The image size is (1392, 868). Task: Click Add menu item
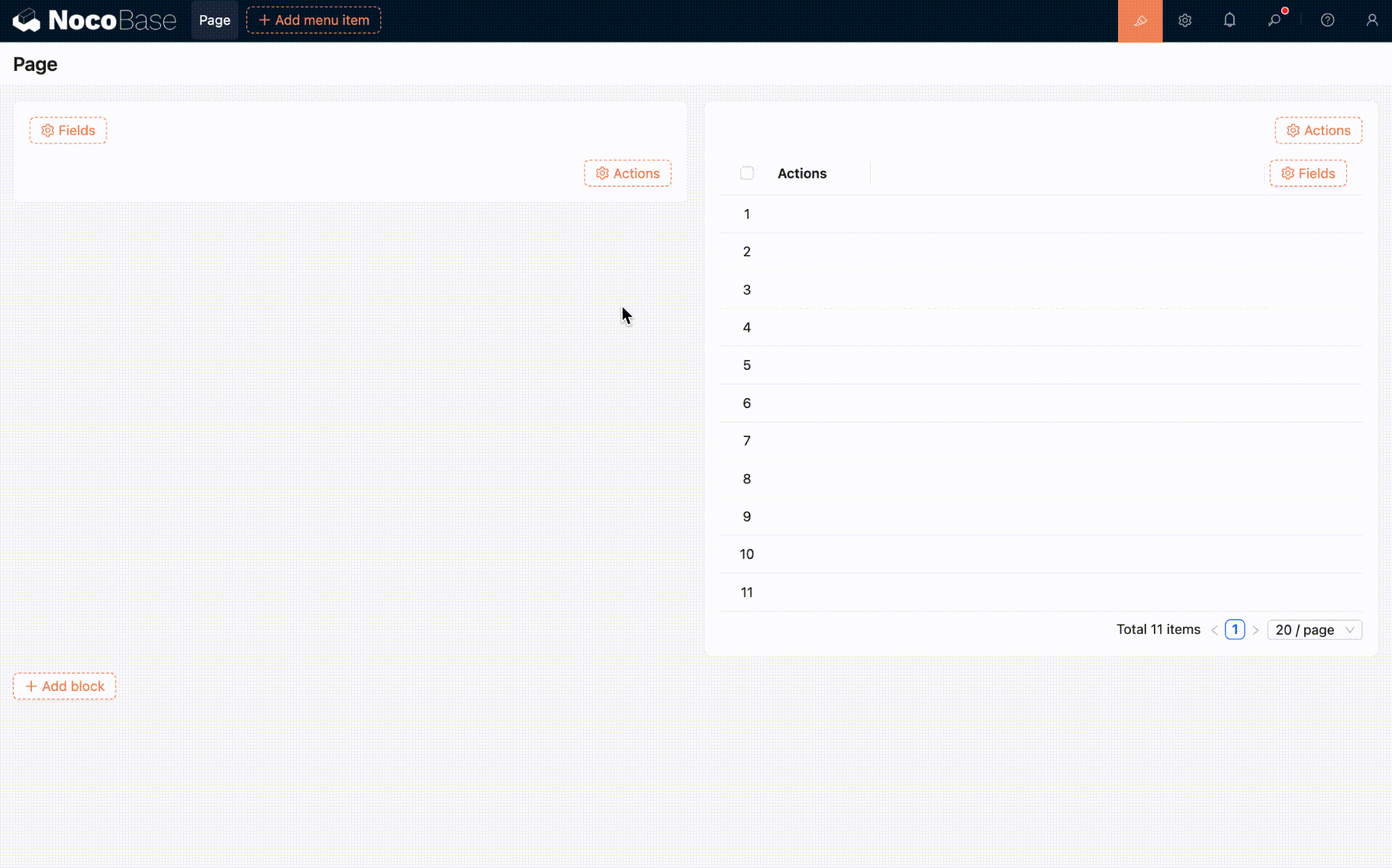click(x=314, y=21)
